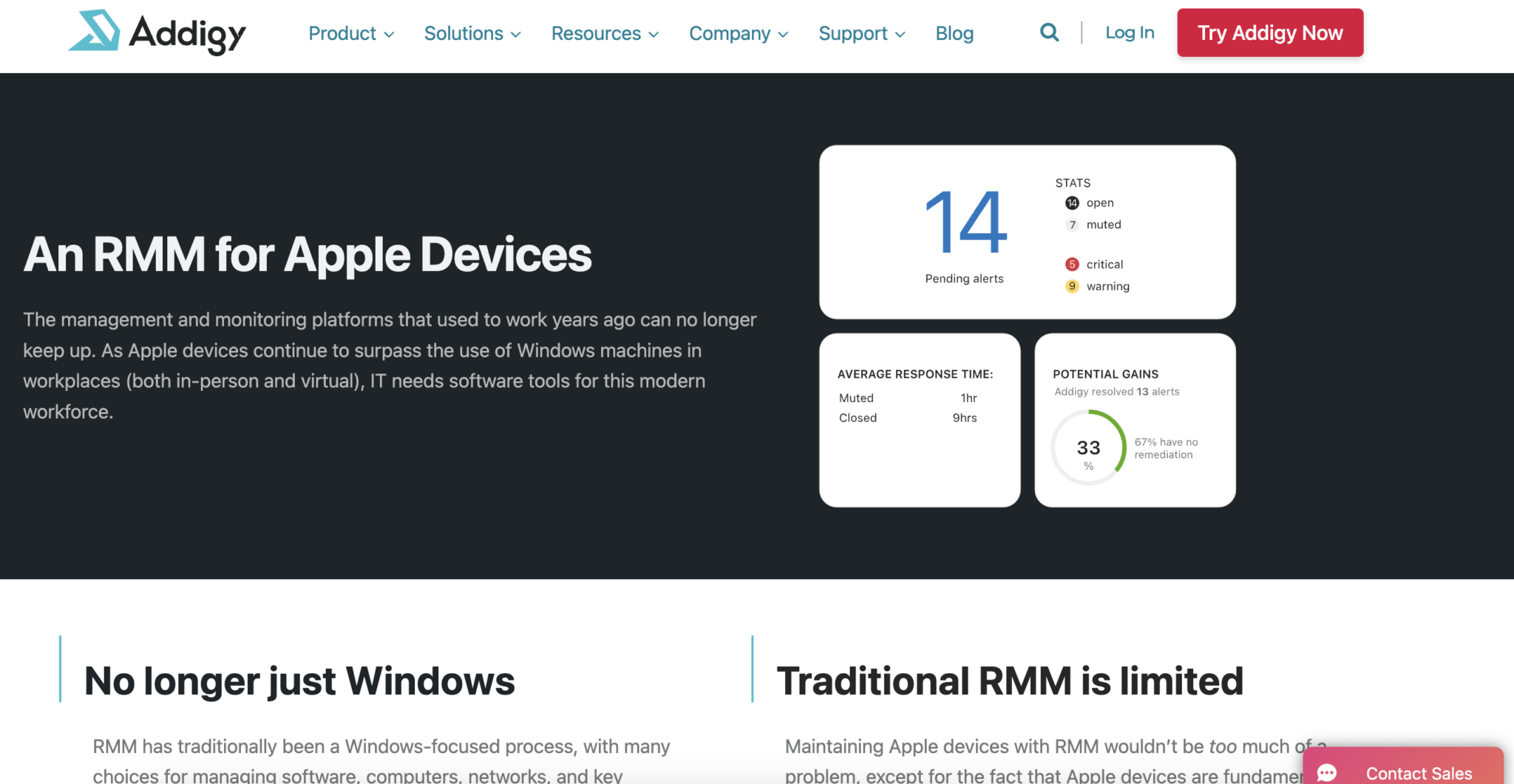Expand the Resources navigation menu
The width and height of the screenshot is (1514, 784).
(604, 33)
